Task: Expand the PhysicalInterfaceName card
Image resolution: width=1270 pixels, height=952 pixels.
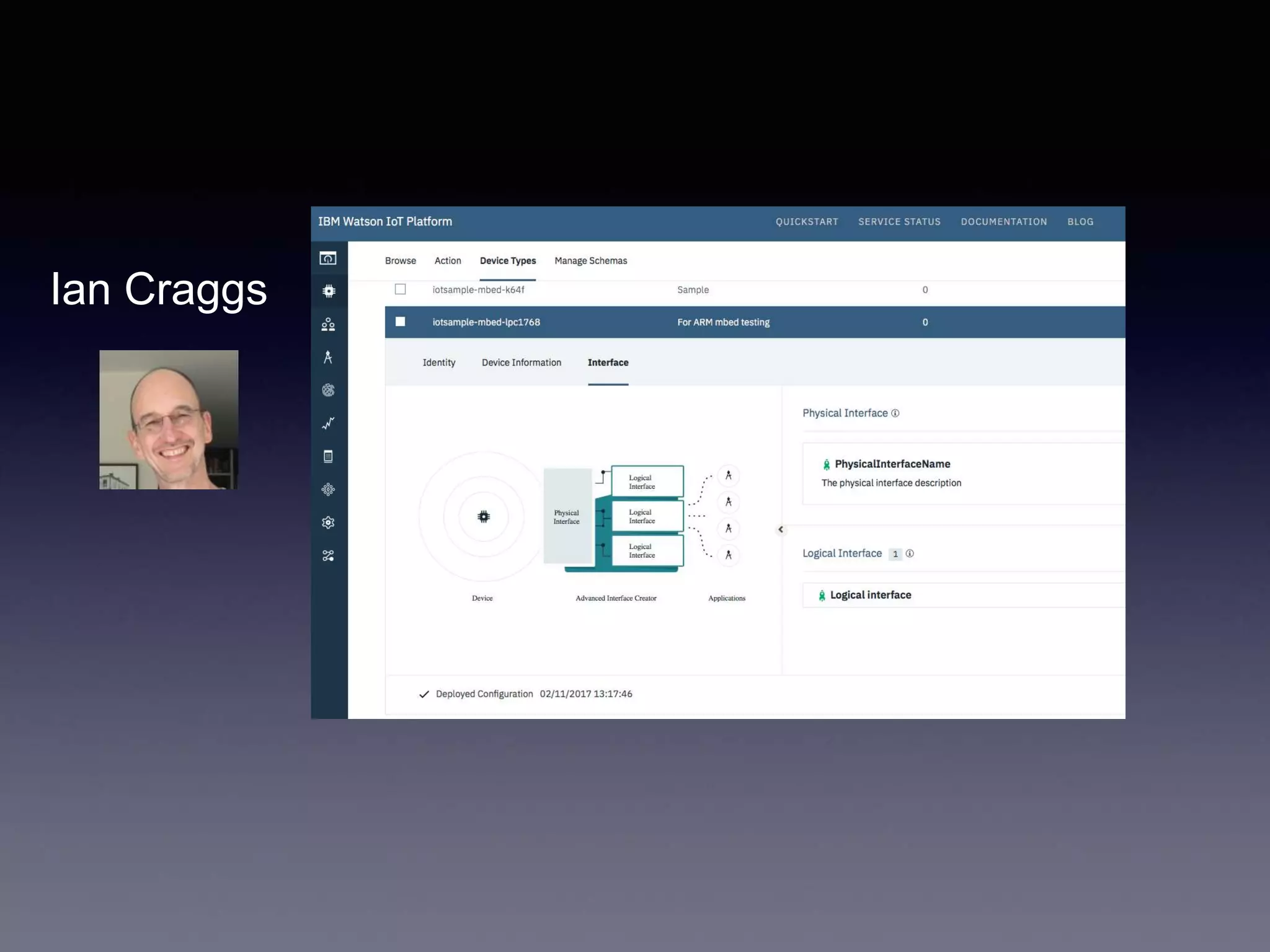Action: [x=892, y=464]
